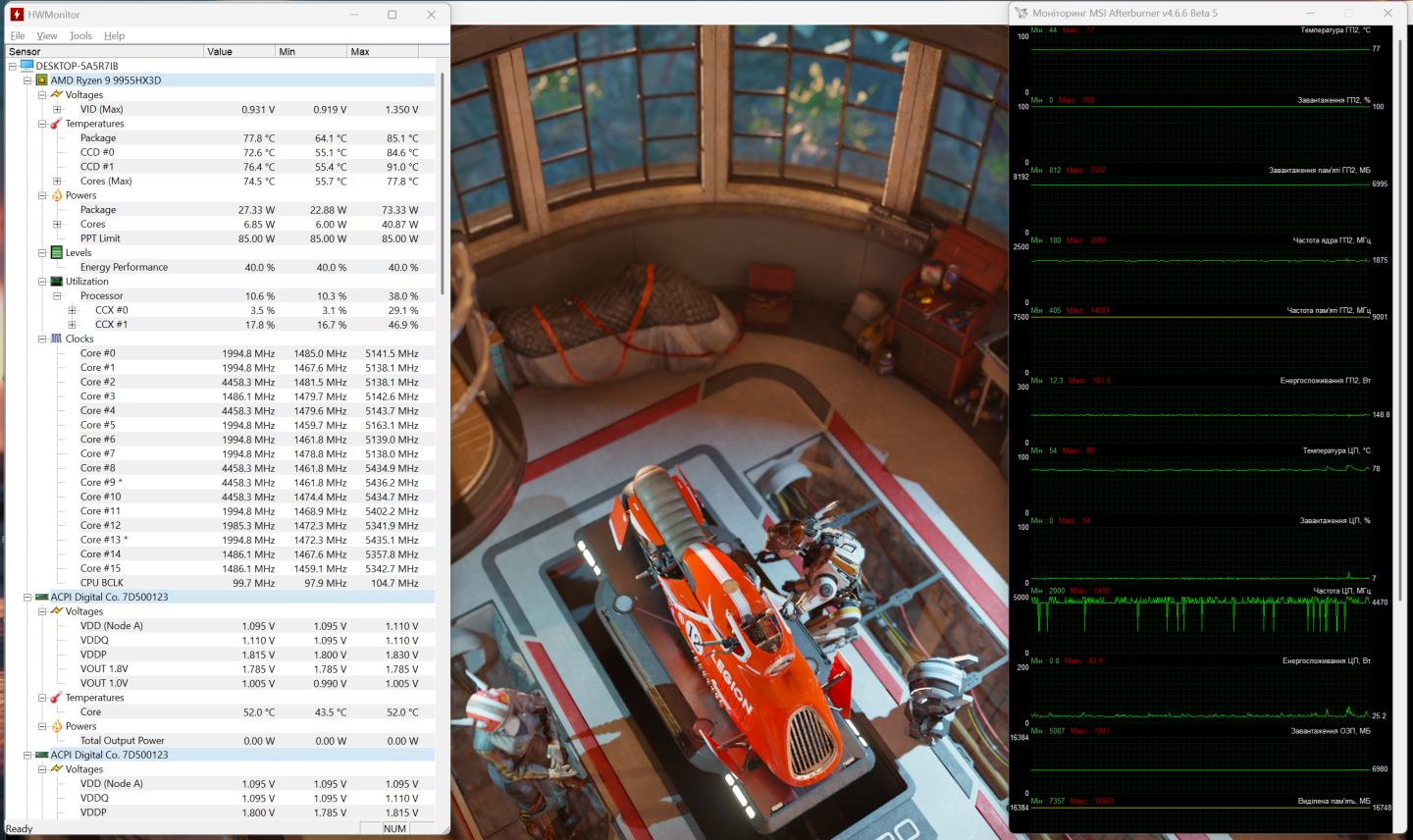Open the File menu in HWMonitor

tap(18, 35)
